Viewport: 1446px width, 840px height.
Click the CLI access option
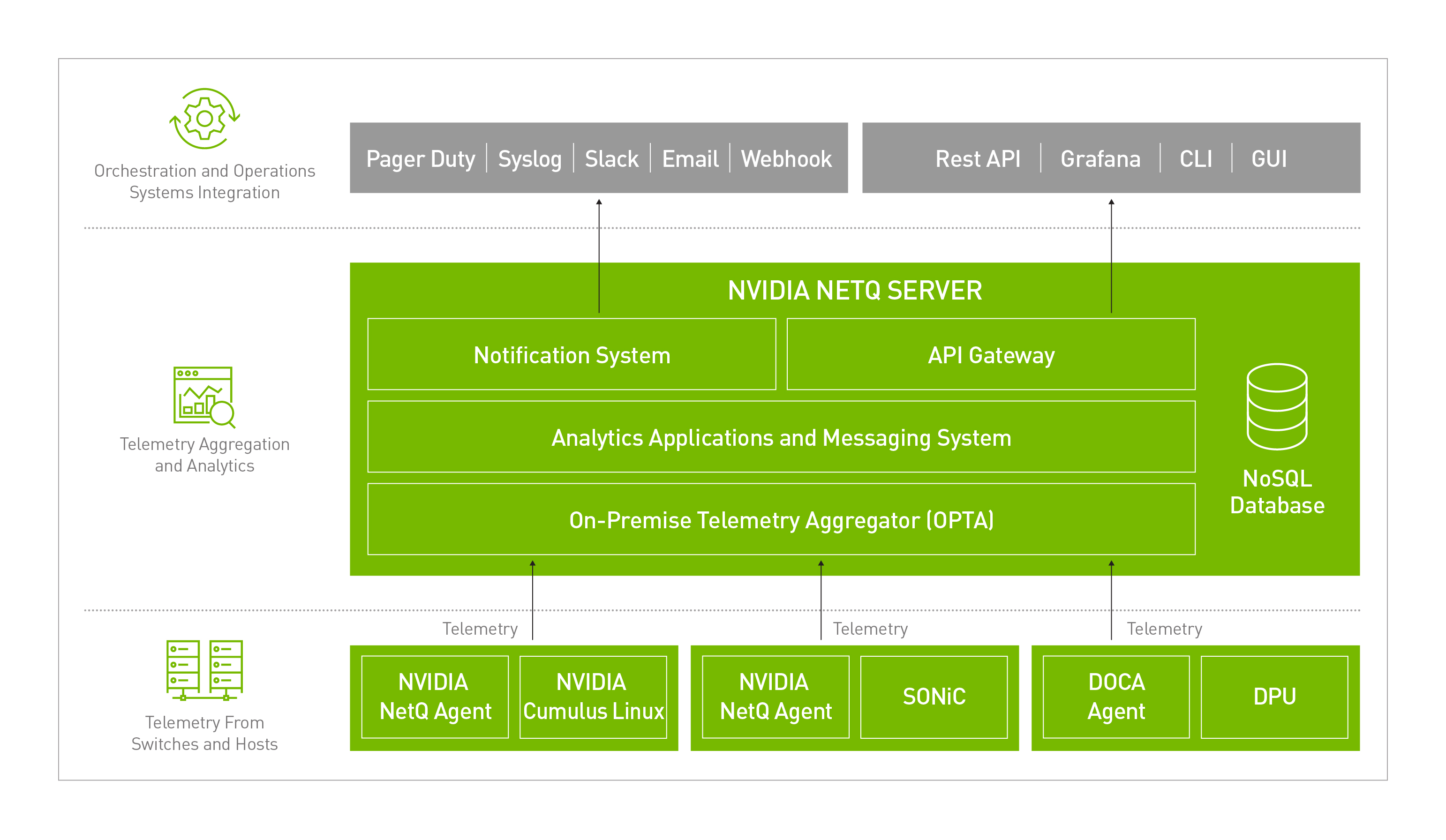click(x=1195, y=159)
